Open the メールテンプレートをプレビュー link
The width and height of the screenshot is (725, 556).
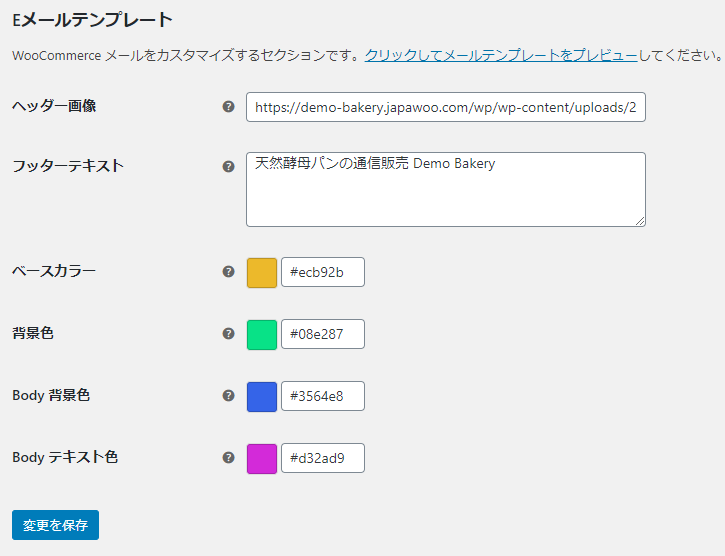tap(502, 56)
